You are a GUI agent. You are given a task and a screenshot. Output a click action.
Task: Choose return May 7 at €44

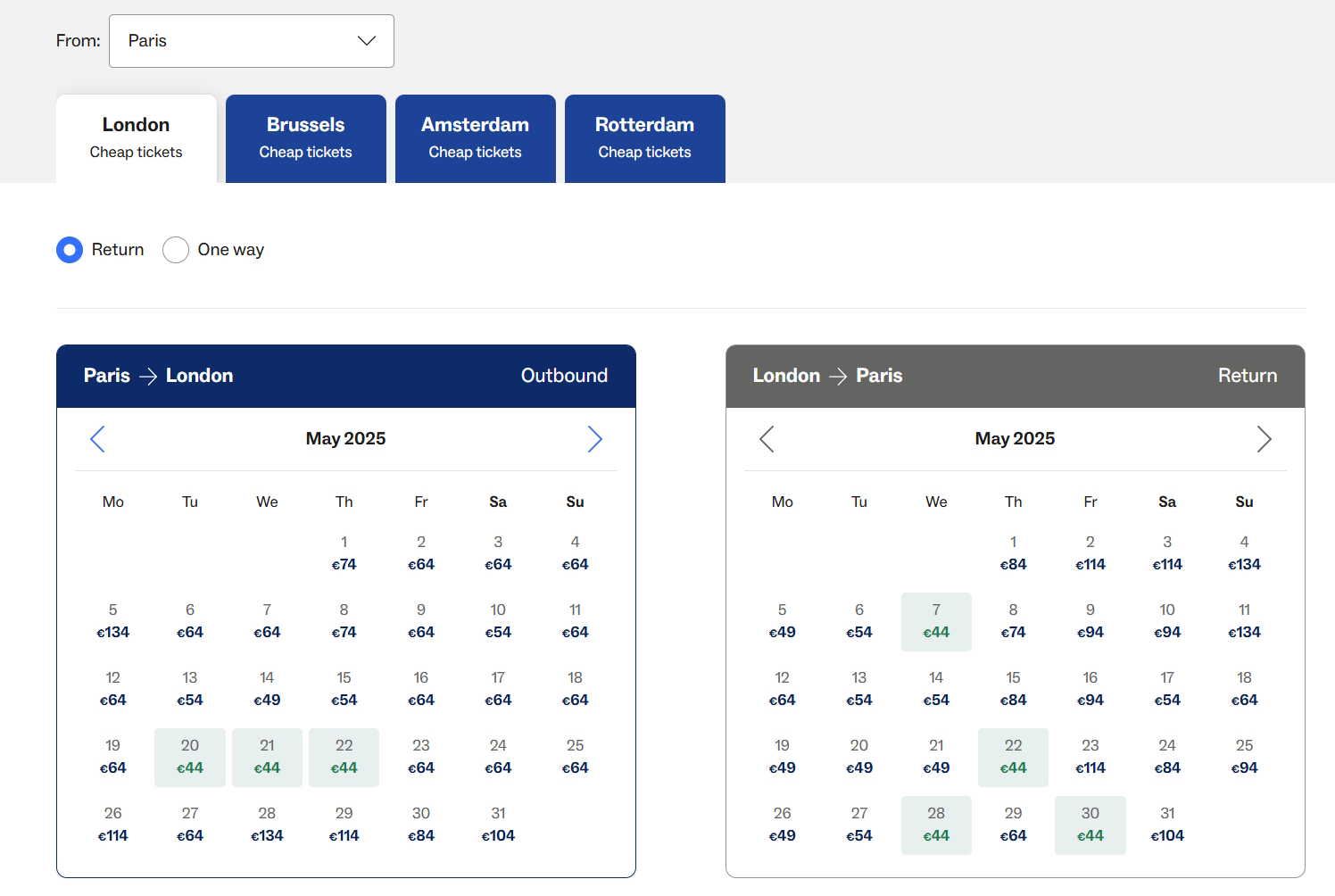point(936,621)
